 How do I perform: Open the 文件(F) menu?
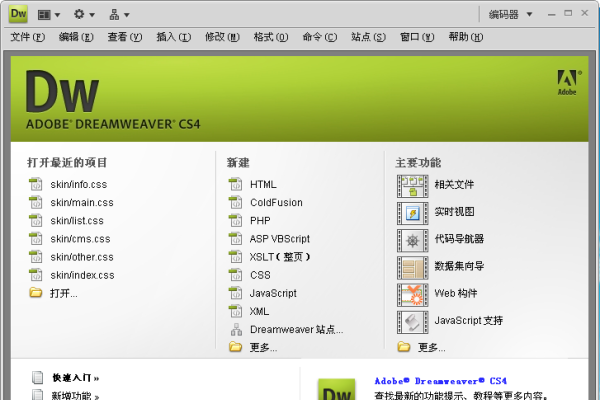pyautogui.click(x=28, y=37)
